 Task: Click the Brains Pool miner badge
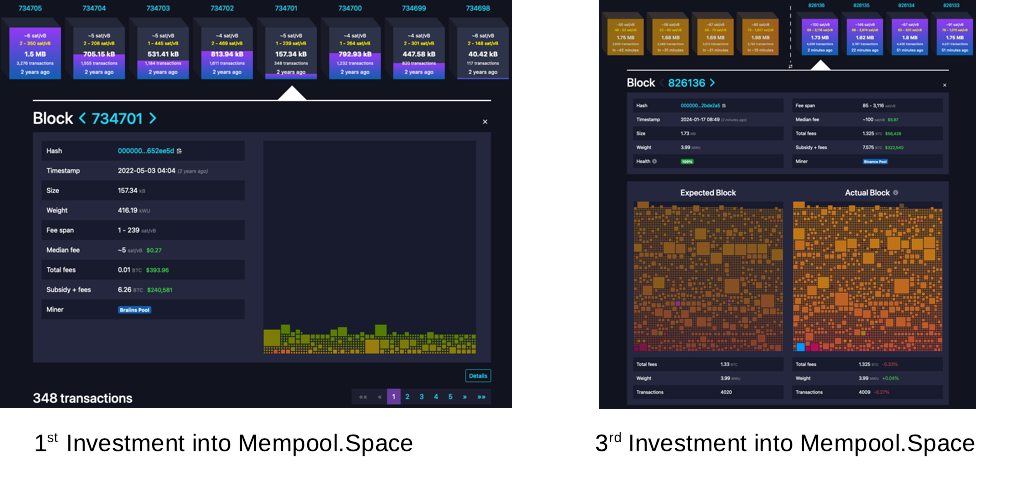[x=135, y=310]
